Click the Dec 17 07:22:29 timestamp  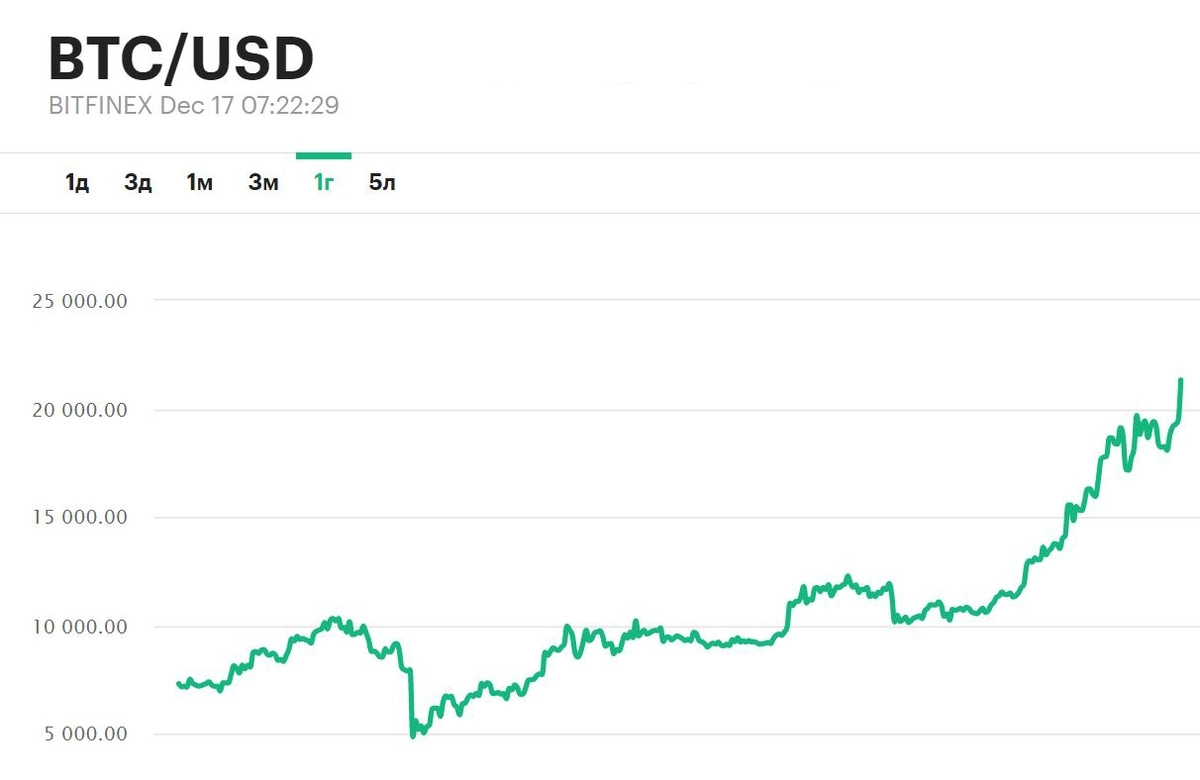249,106
